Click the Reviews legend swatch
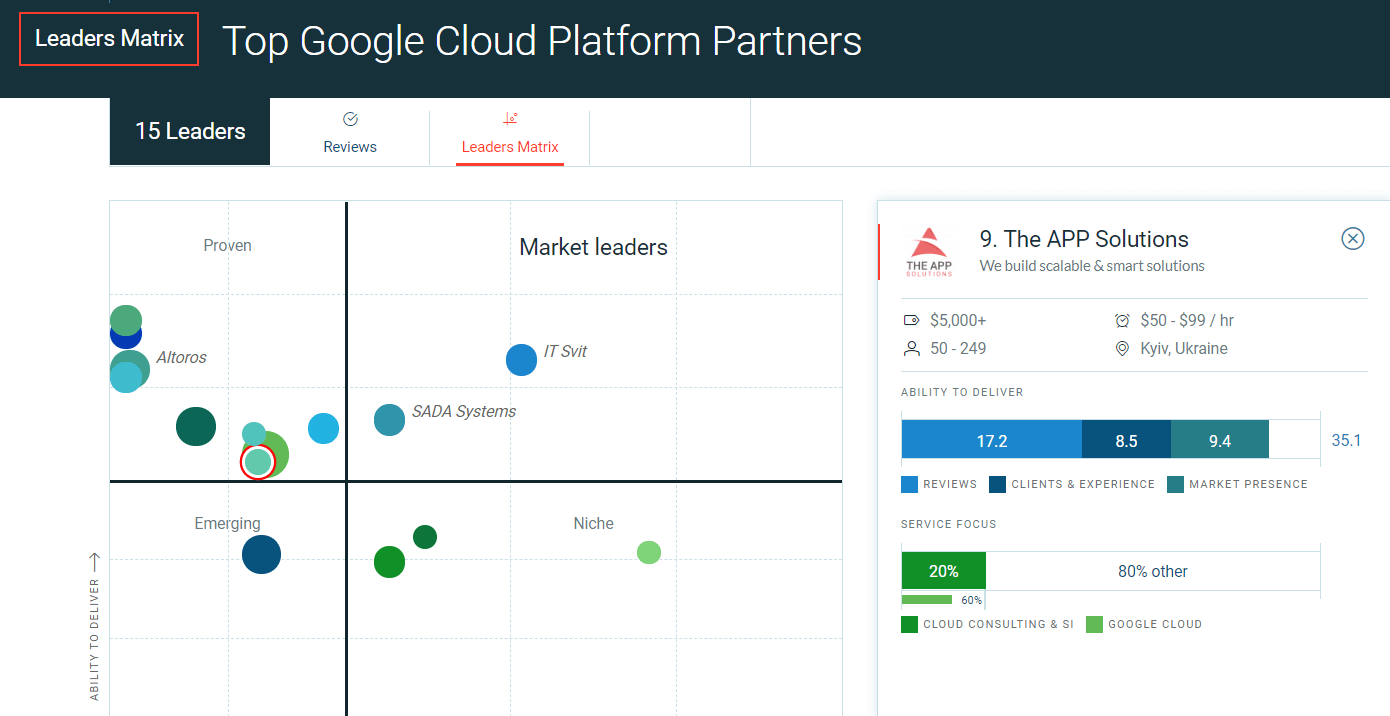The image size is (1390, 716). click(x=909, y=484)
